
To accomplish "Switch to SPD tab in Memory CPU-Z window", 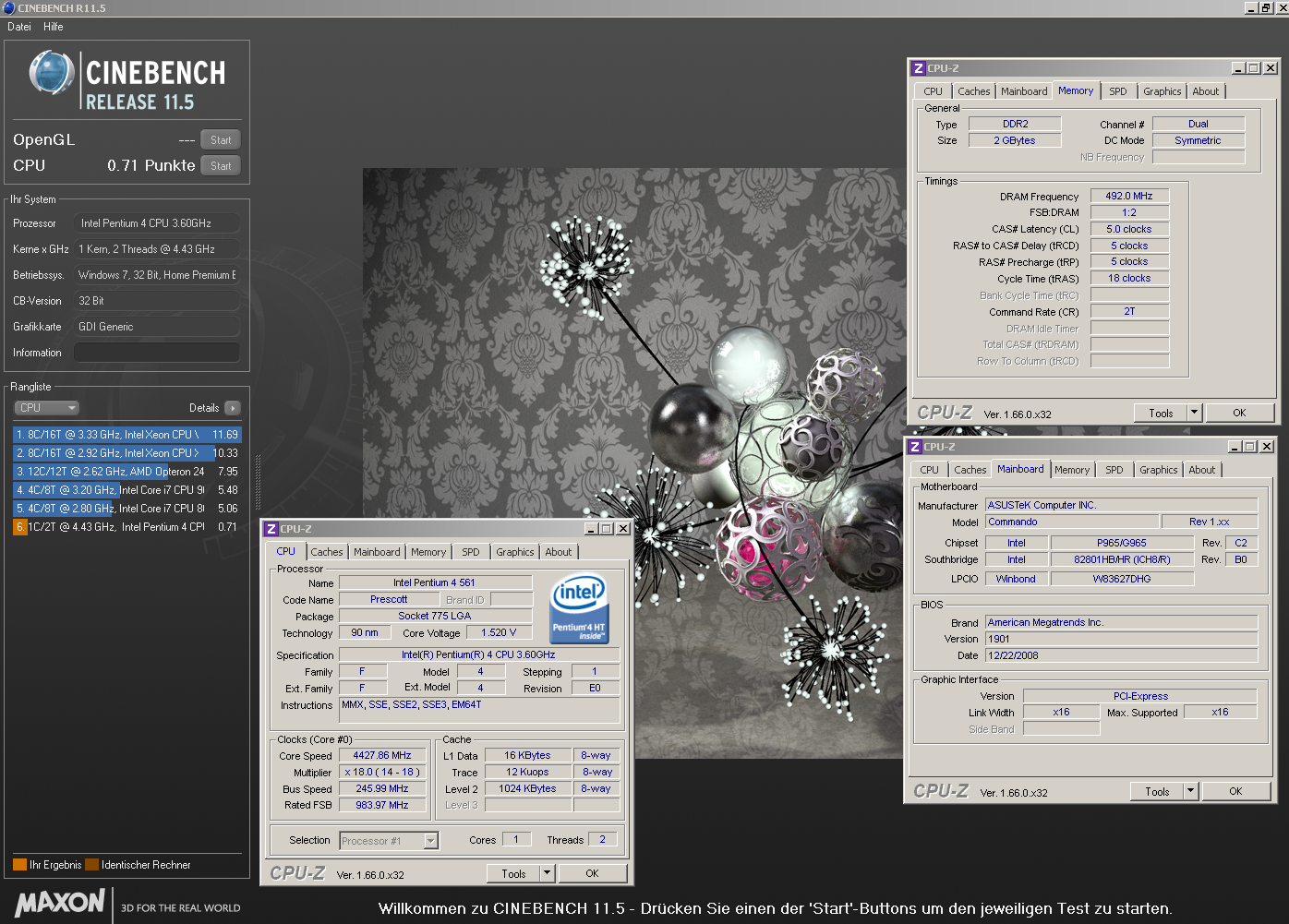I will pos(1117,91).
